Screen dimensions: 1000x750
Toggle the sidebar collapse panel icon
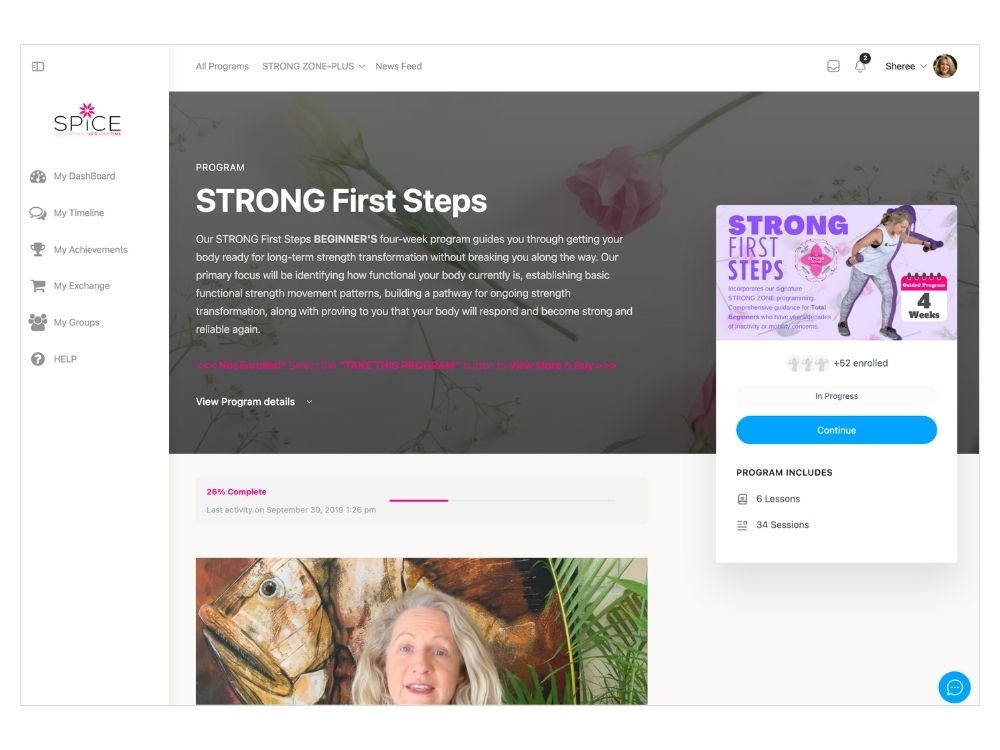pyautogui.click(x=38, y=66)
